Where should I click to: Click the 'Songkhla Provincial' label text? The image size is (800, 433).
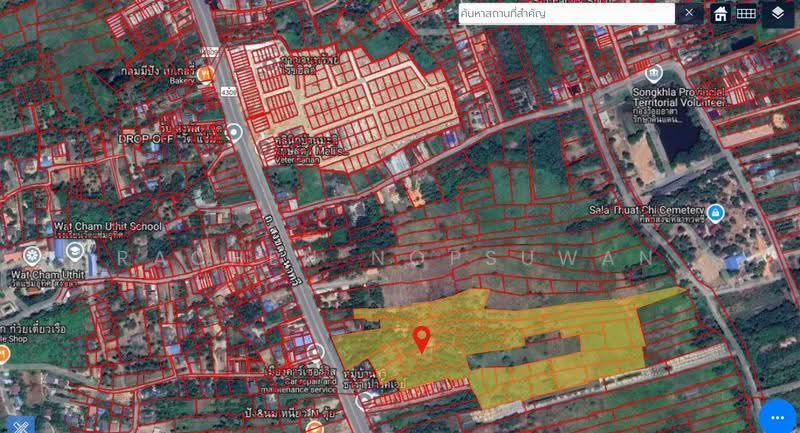pyautogui.click(x=678, y=92)
